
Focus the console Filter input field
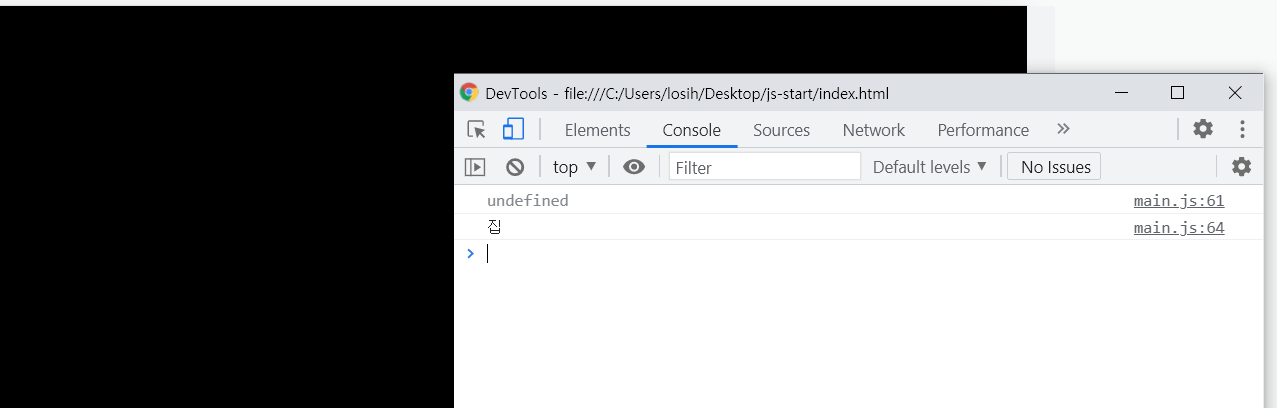764,167
